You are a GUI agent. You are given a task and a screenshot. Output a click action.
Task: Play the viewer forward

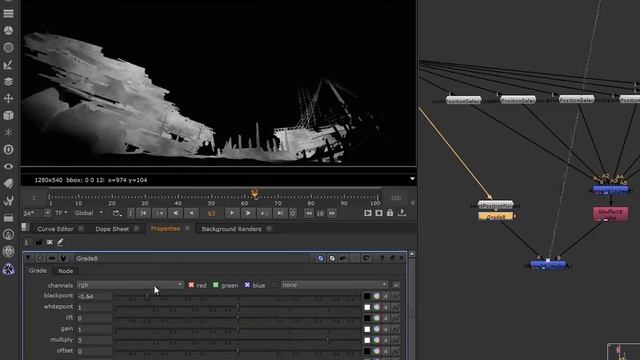coord(248,213)
